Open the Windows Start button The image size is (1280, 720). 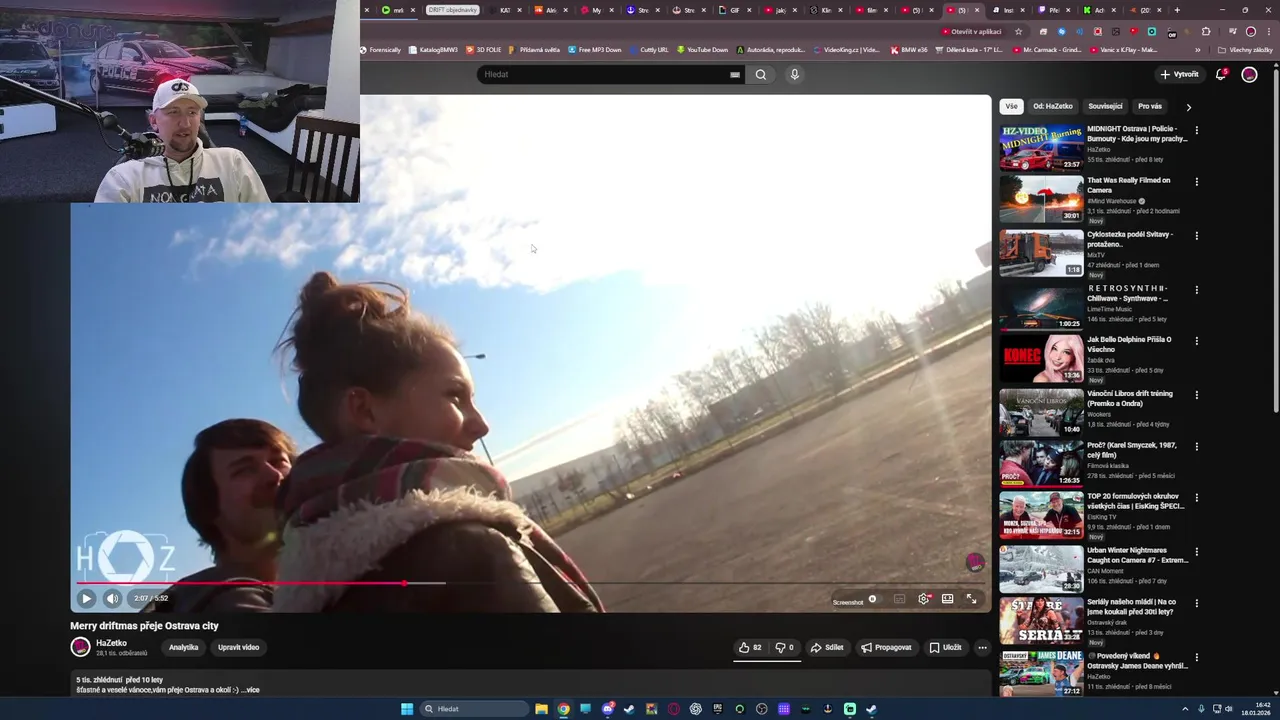click(x=407, y=709)
